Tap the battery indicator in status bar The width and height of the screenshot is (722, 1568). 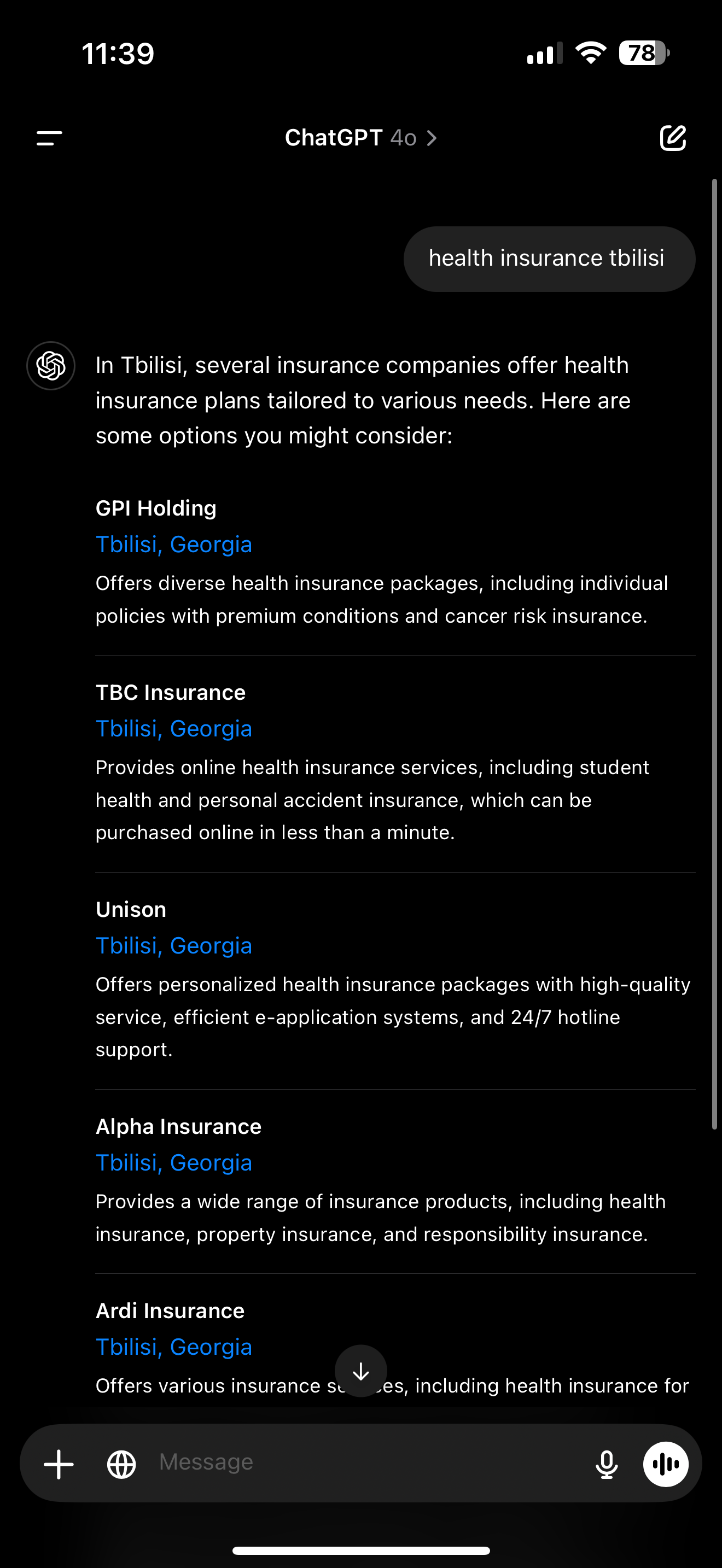(643, 54)
